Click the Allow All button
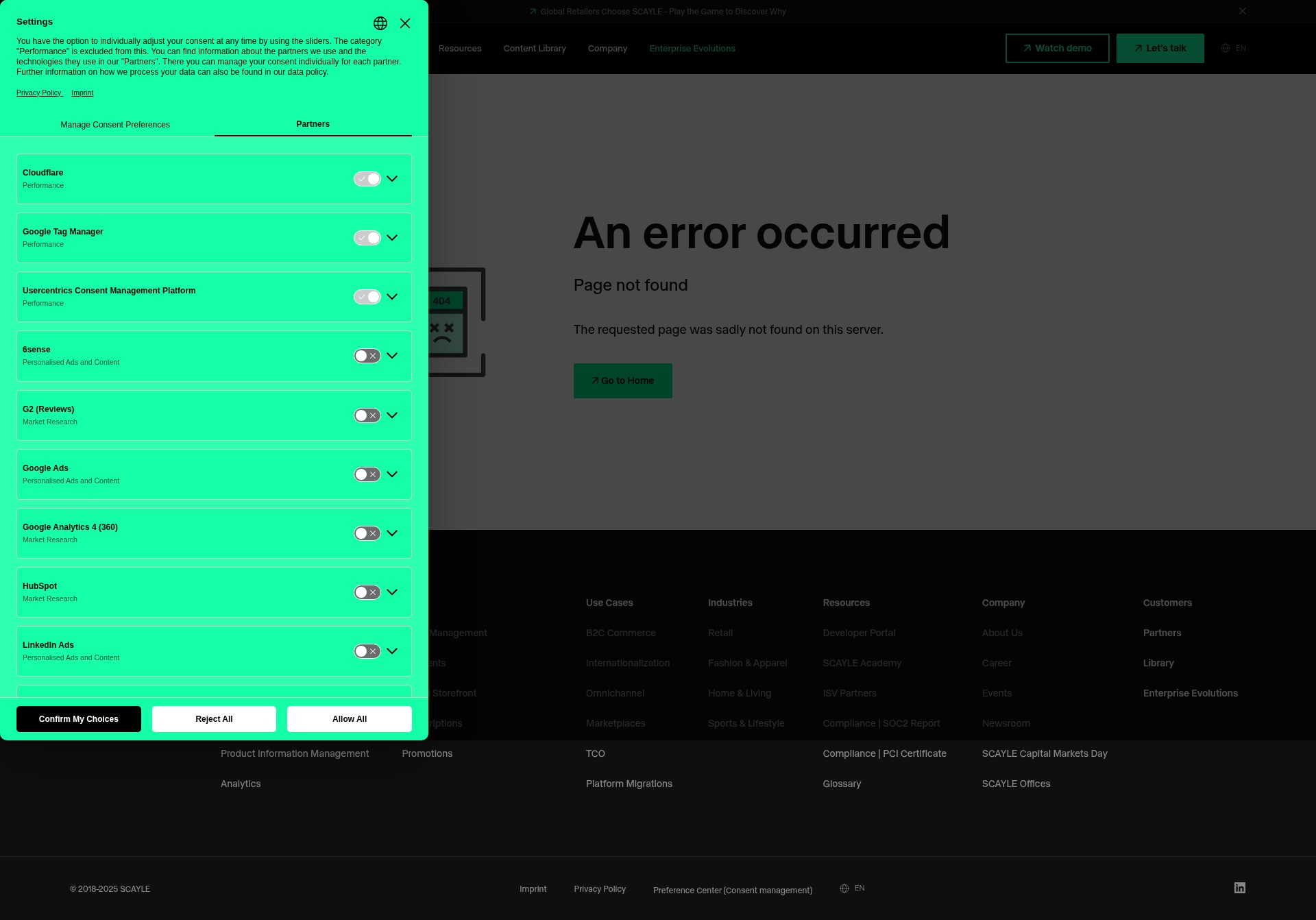 (350, 719)
